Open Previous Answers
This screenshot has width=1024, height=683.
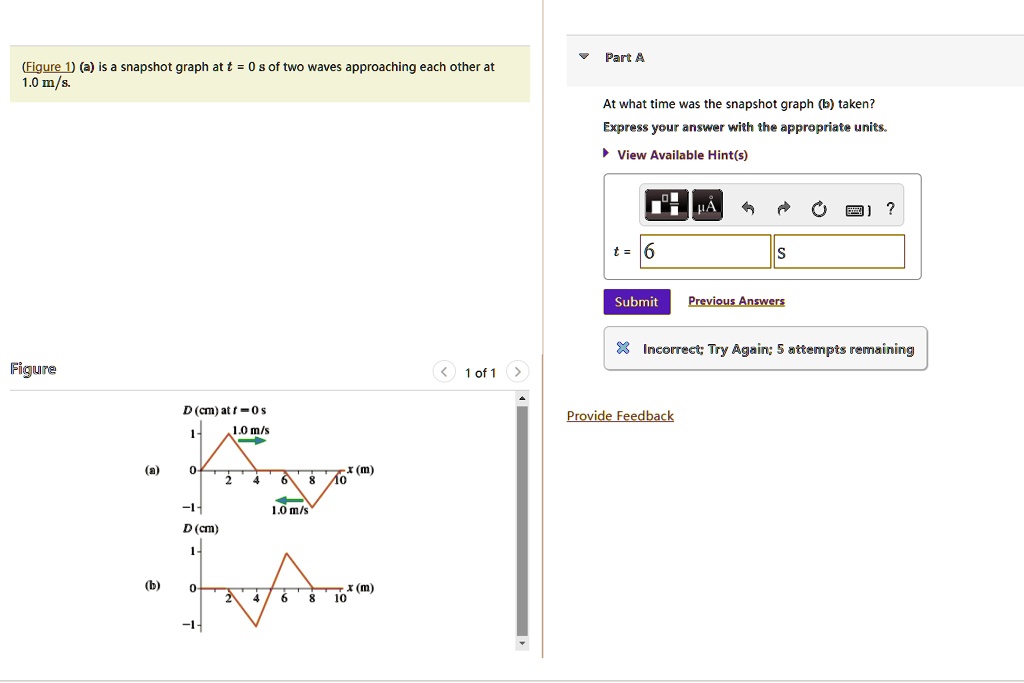[736, 300]
